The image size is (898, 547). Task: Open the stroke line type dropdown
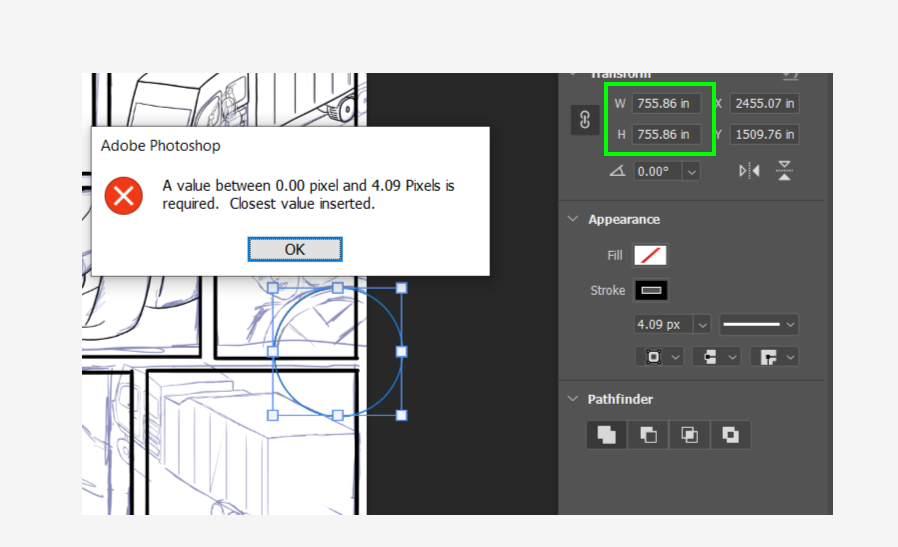click(x=758, y=325)
